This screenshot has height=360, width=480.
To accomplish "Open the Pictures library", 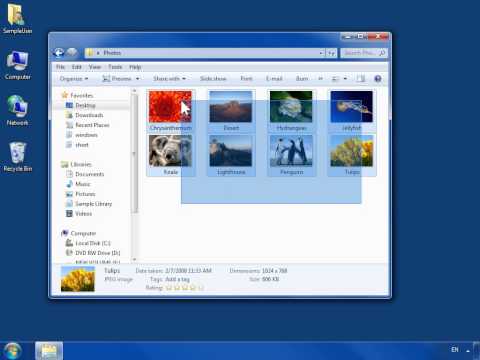I will [85, 194].
